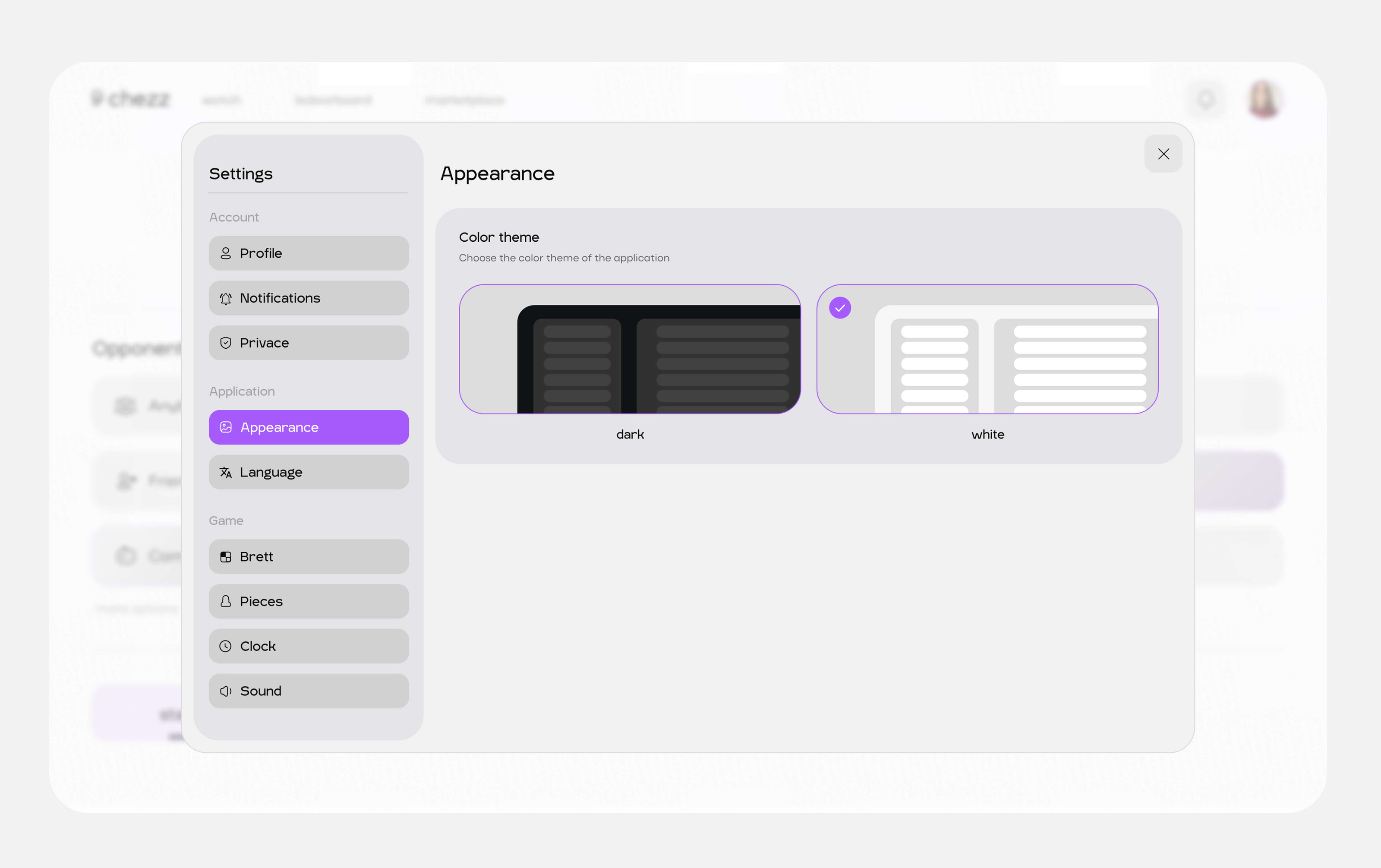
Task: Click the user avatar in header
Action: (x=1264, y=99)
